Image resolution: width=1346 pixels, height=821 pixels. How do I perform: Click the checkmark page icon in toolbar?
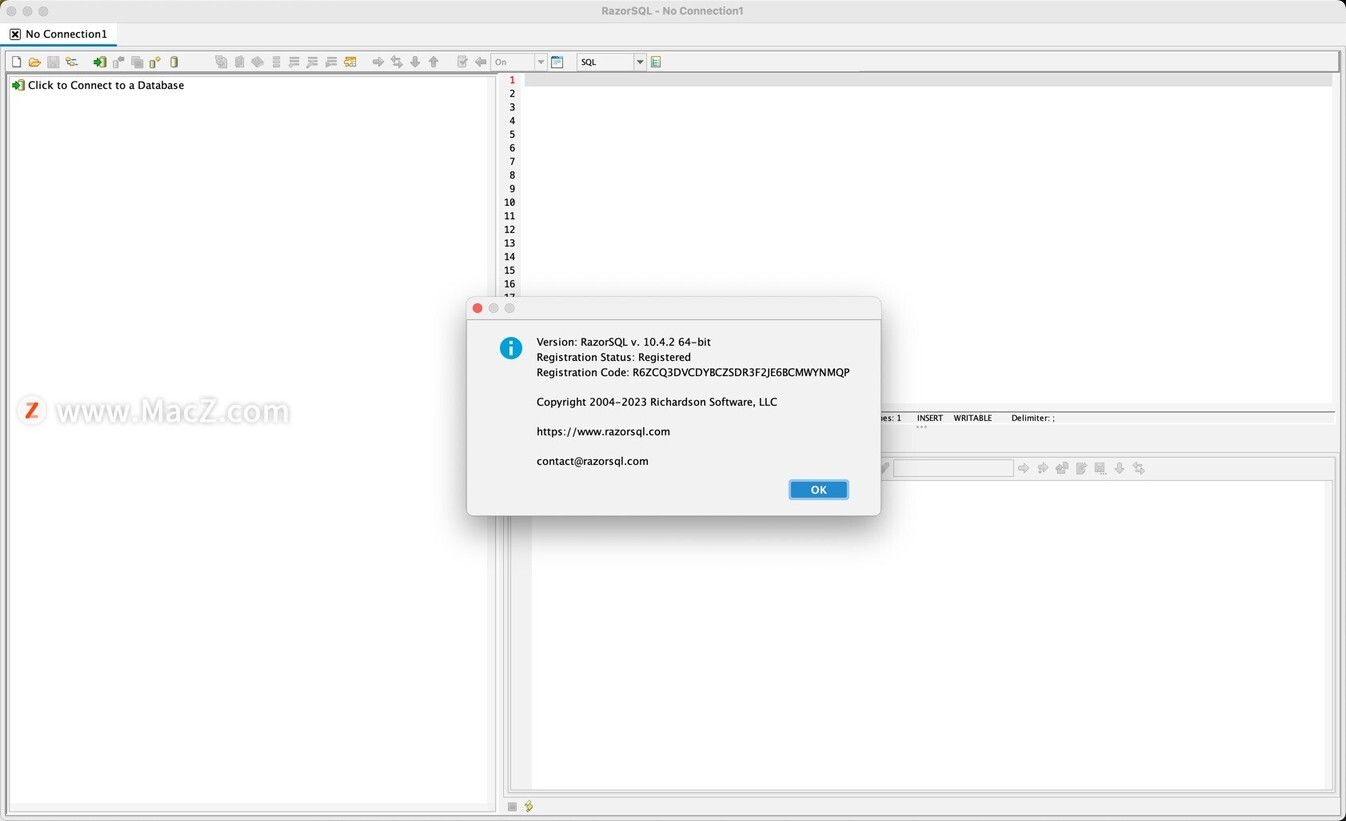(x=462, y=62)
